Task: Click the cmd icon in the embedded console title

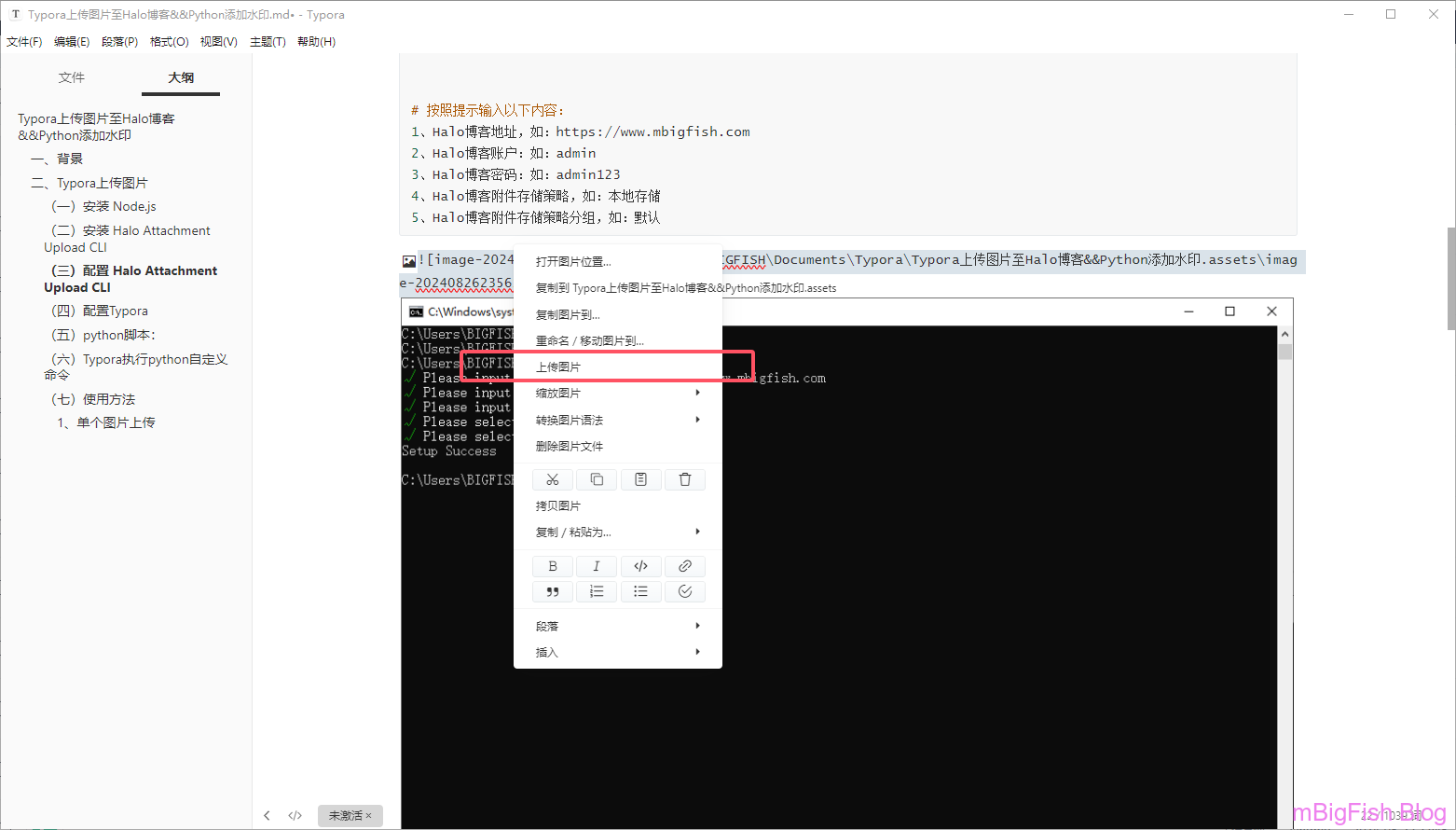Action: 417,311
